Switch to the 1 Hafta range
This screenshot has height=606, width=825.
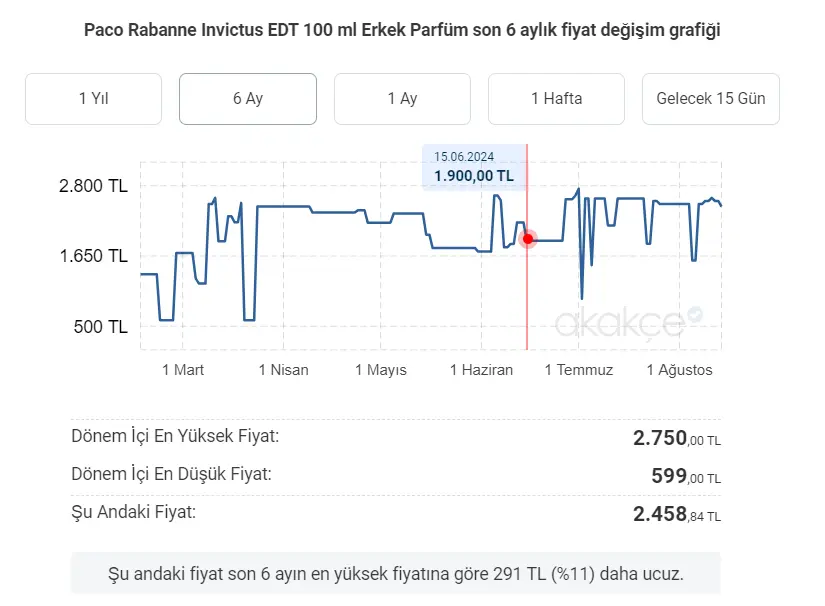coord(557,99)
